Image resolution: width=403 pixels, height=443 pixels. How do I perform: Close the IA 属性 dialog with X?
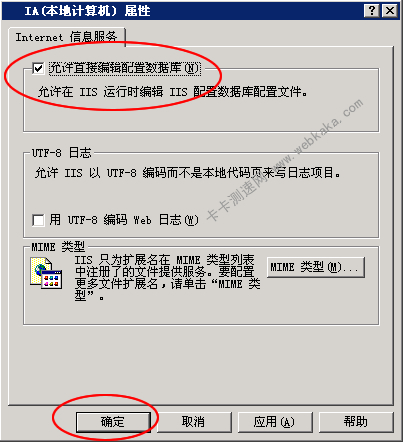click(x=389, y=11)
